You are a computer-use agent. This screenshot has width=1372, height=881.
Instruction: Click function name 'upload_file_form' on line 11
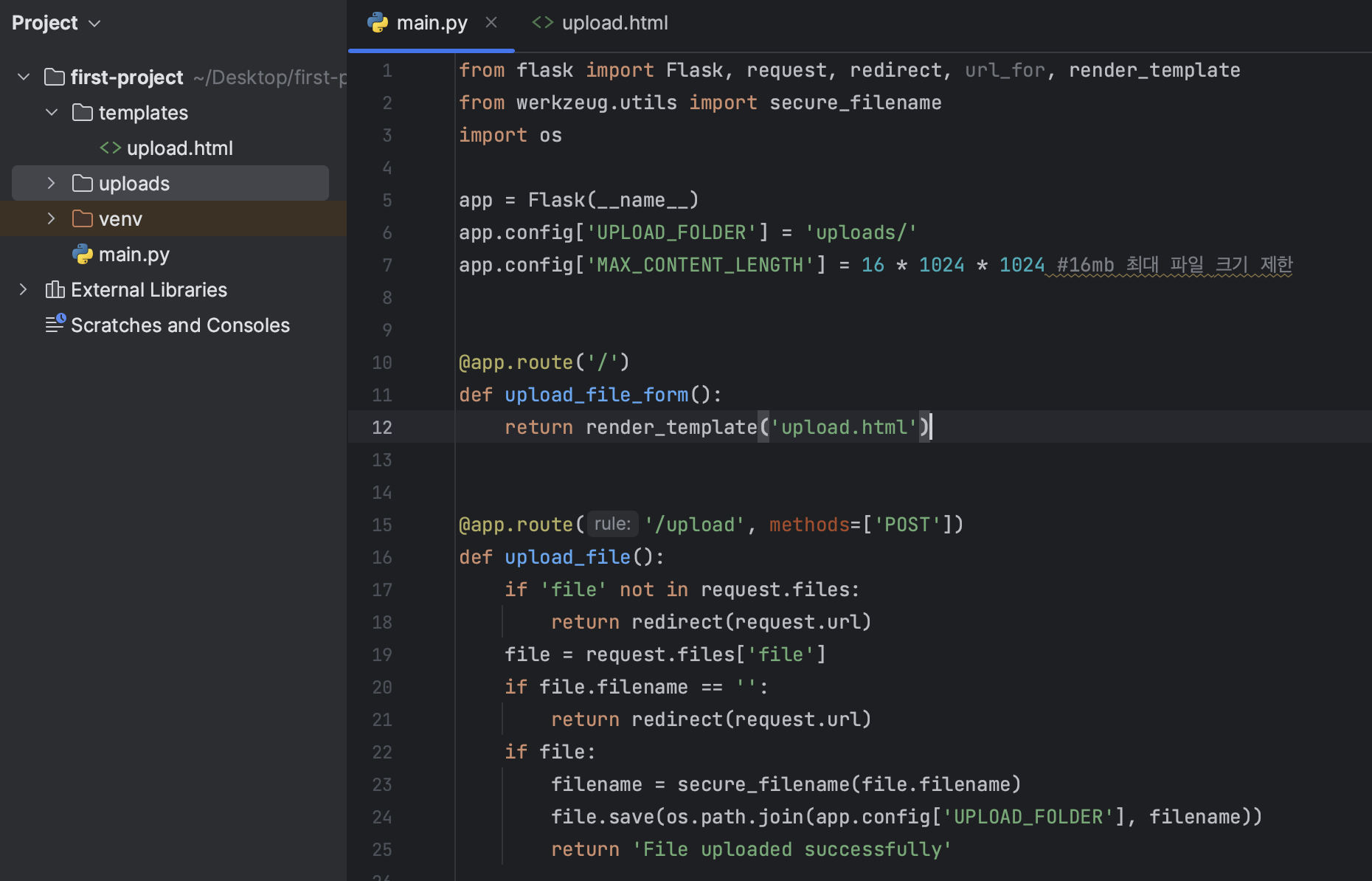coord(596,395)
